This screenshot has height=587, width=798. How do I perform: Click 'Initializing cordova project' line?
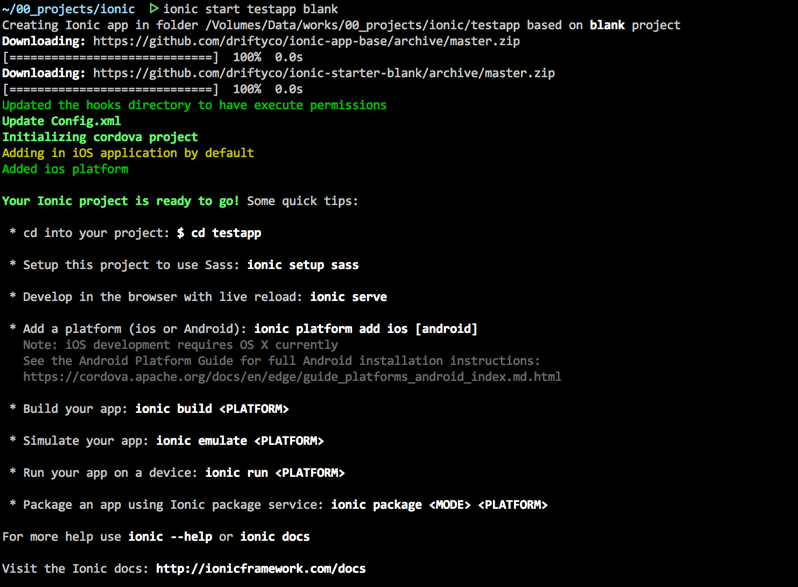pos(100,137)
